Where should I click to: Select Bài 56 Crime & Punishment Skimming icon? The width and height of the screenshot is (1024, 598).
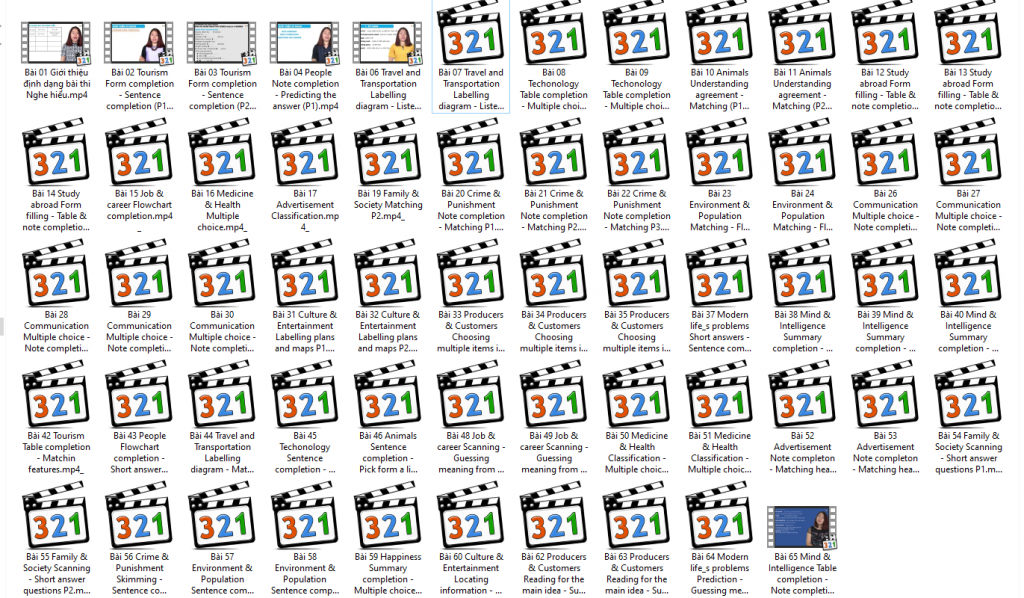pos(139,518)
